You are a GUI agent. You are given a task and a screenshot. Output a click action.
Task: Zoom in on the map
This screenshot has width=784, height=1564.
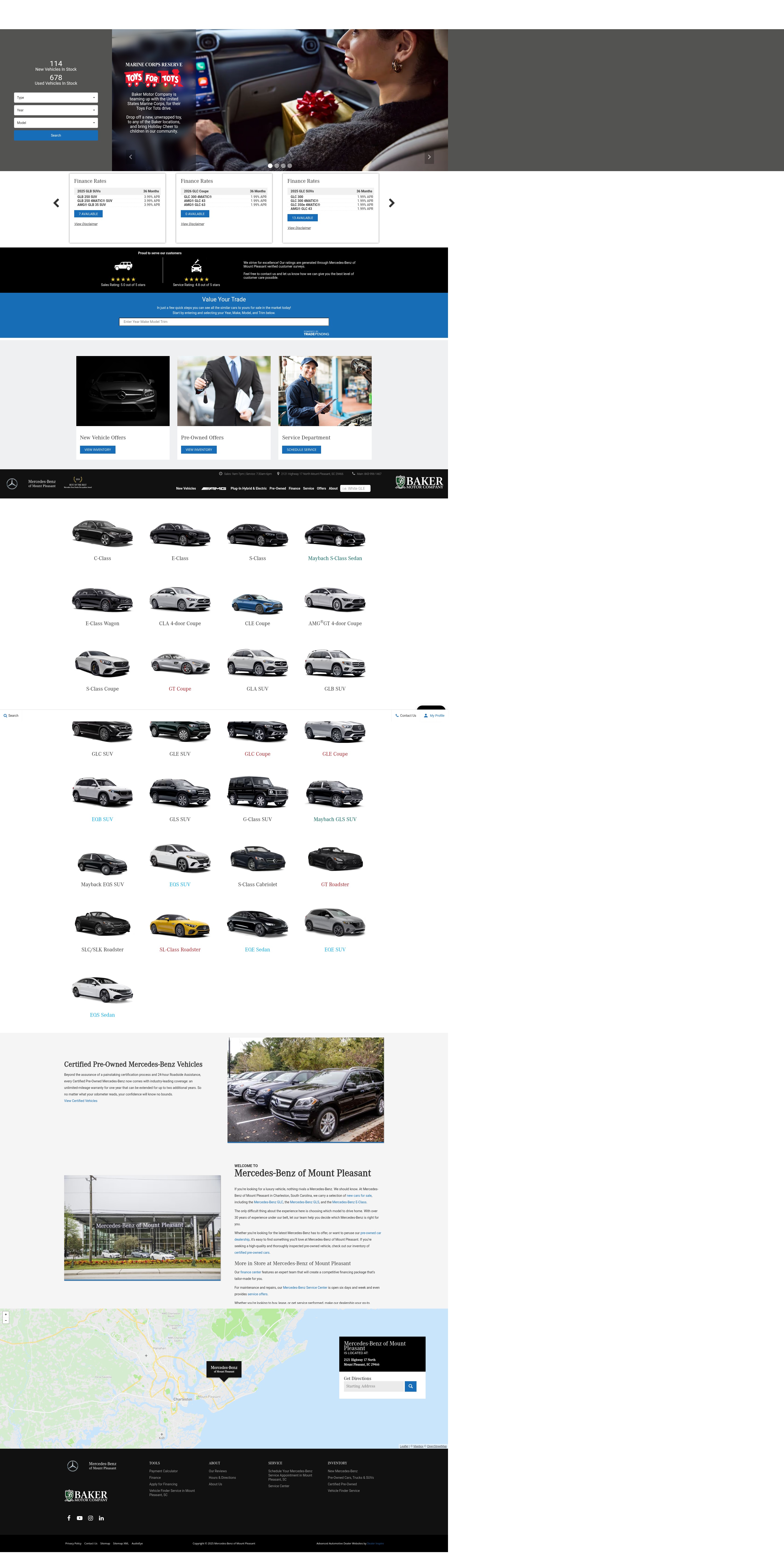(6, 1314)
